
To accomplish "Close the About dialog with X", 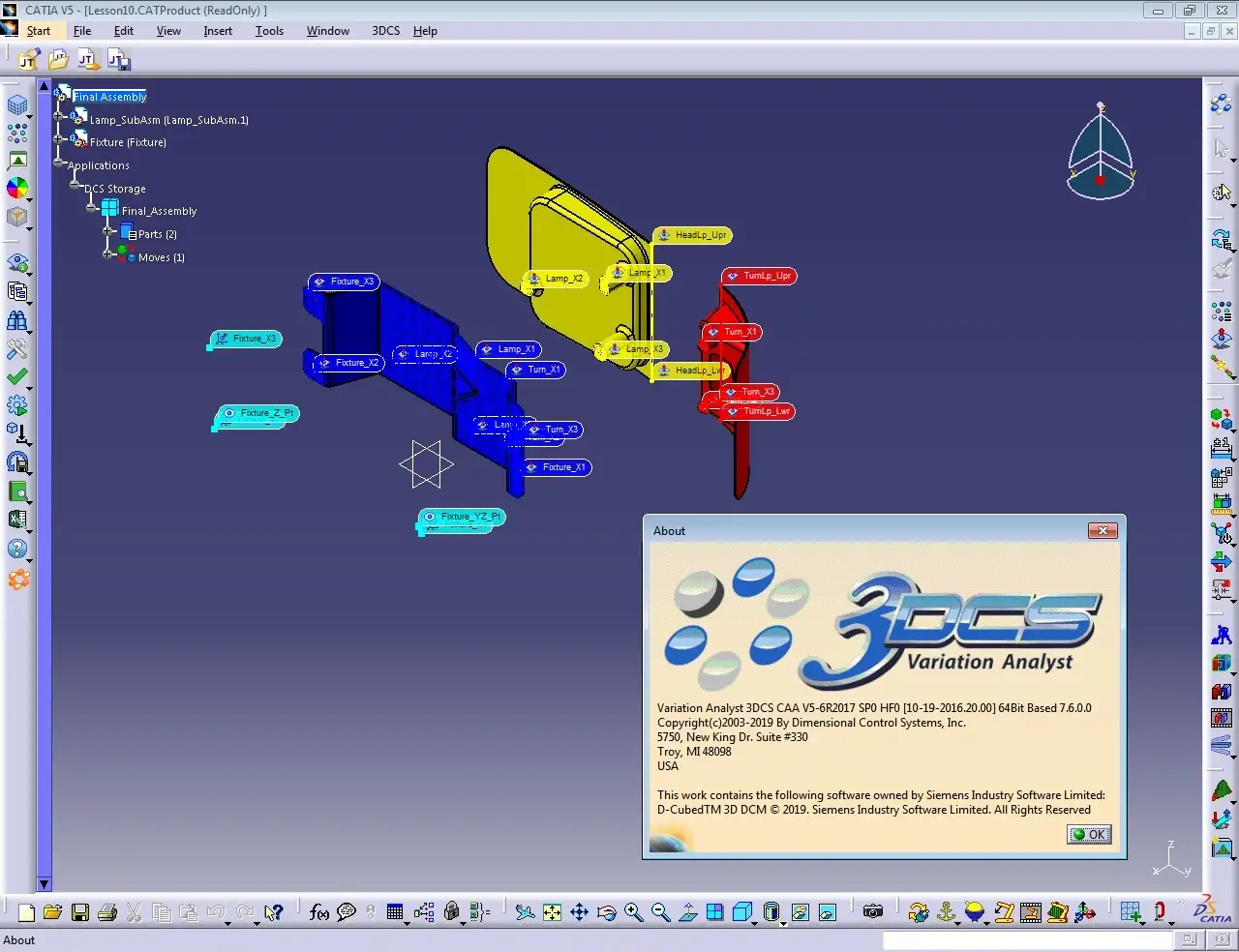I will [1103, 530].
